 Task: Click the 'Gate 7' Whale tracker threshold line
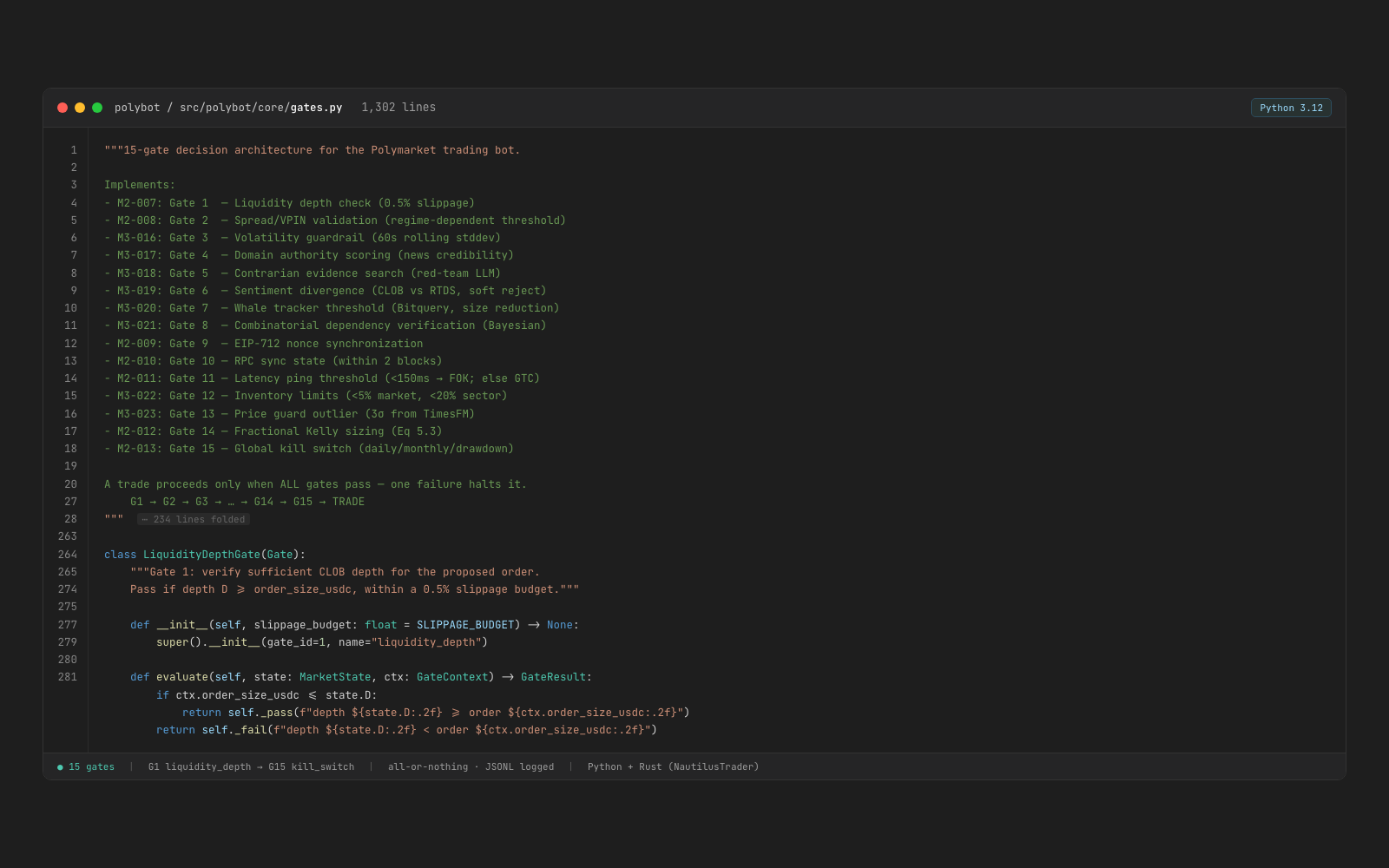tap(332, 308)
